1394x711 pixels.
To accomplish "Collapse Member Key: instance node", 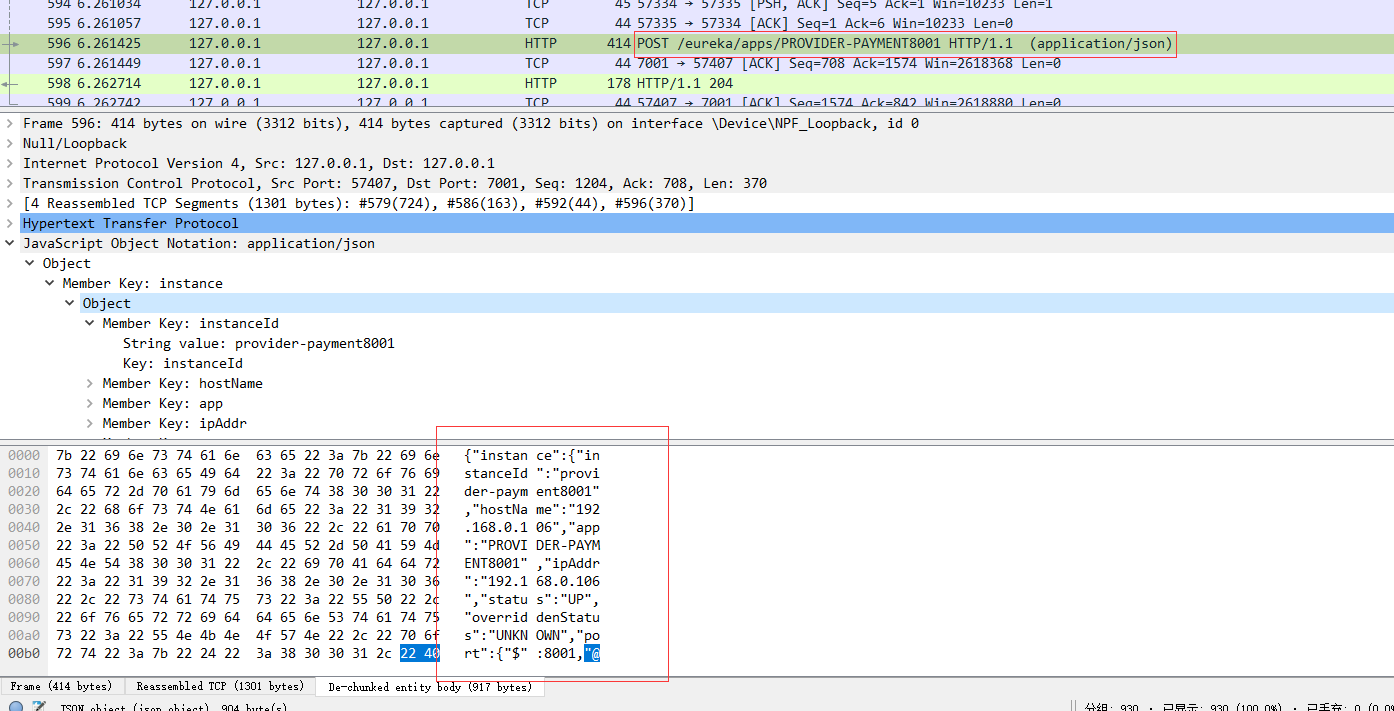I will (x=50, y=283).
